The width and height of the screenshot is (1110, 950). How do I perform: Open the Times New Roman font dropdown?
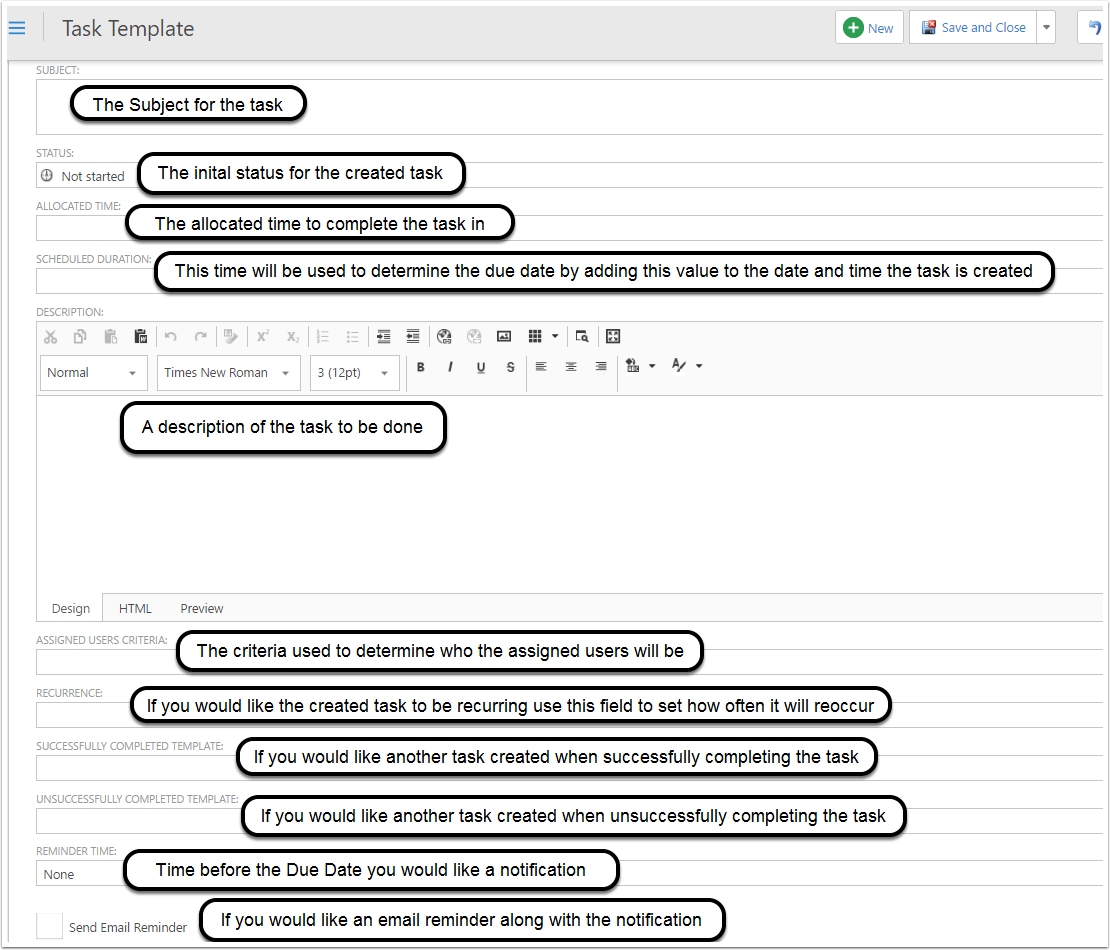(x=229, y=373)
